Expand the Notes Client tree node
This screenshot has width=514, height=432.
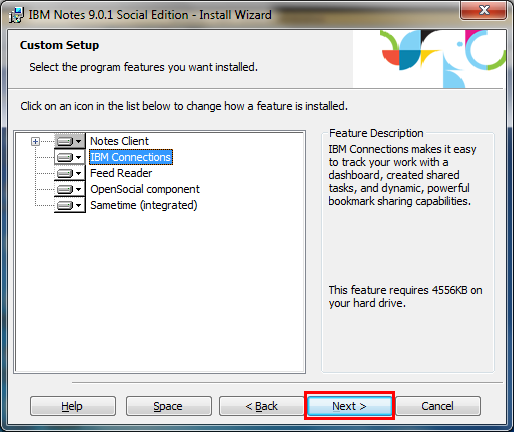35,141
